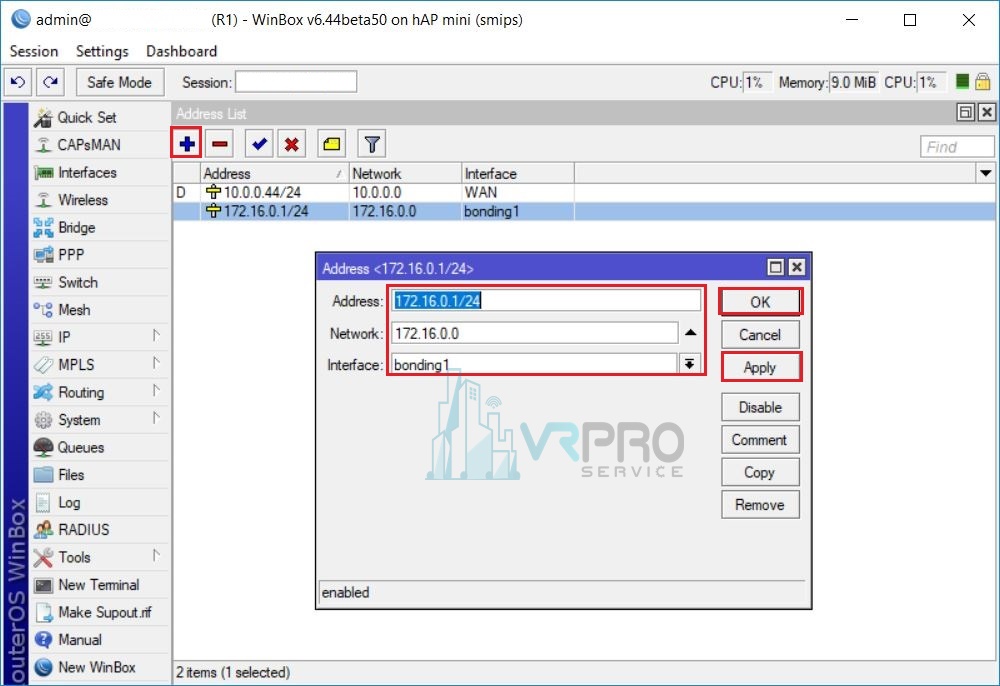The image size is (1000, 686).
Task: Click the blue plus add address icon
Action: [x=187, y=144]
